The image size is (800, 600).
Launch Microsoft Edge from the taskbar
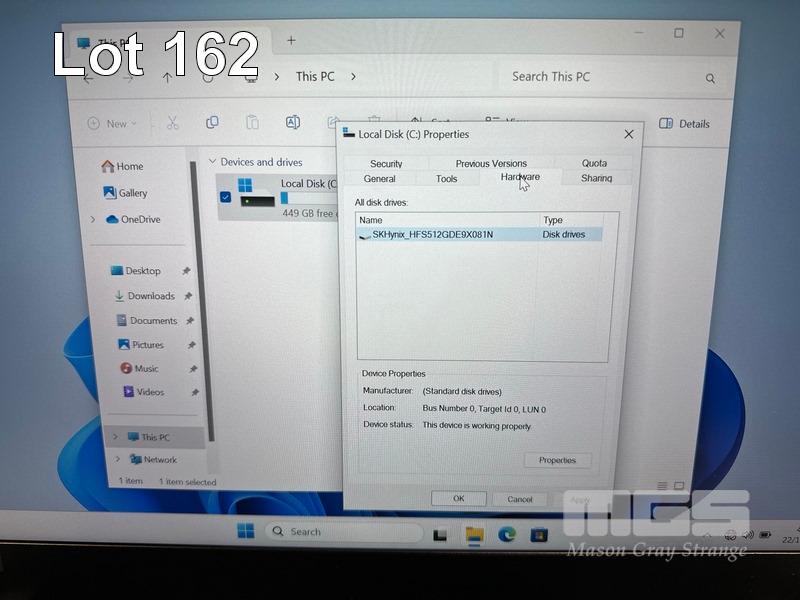click(507, 533)
